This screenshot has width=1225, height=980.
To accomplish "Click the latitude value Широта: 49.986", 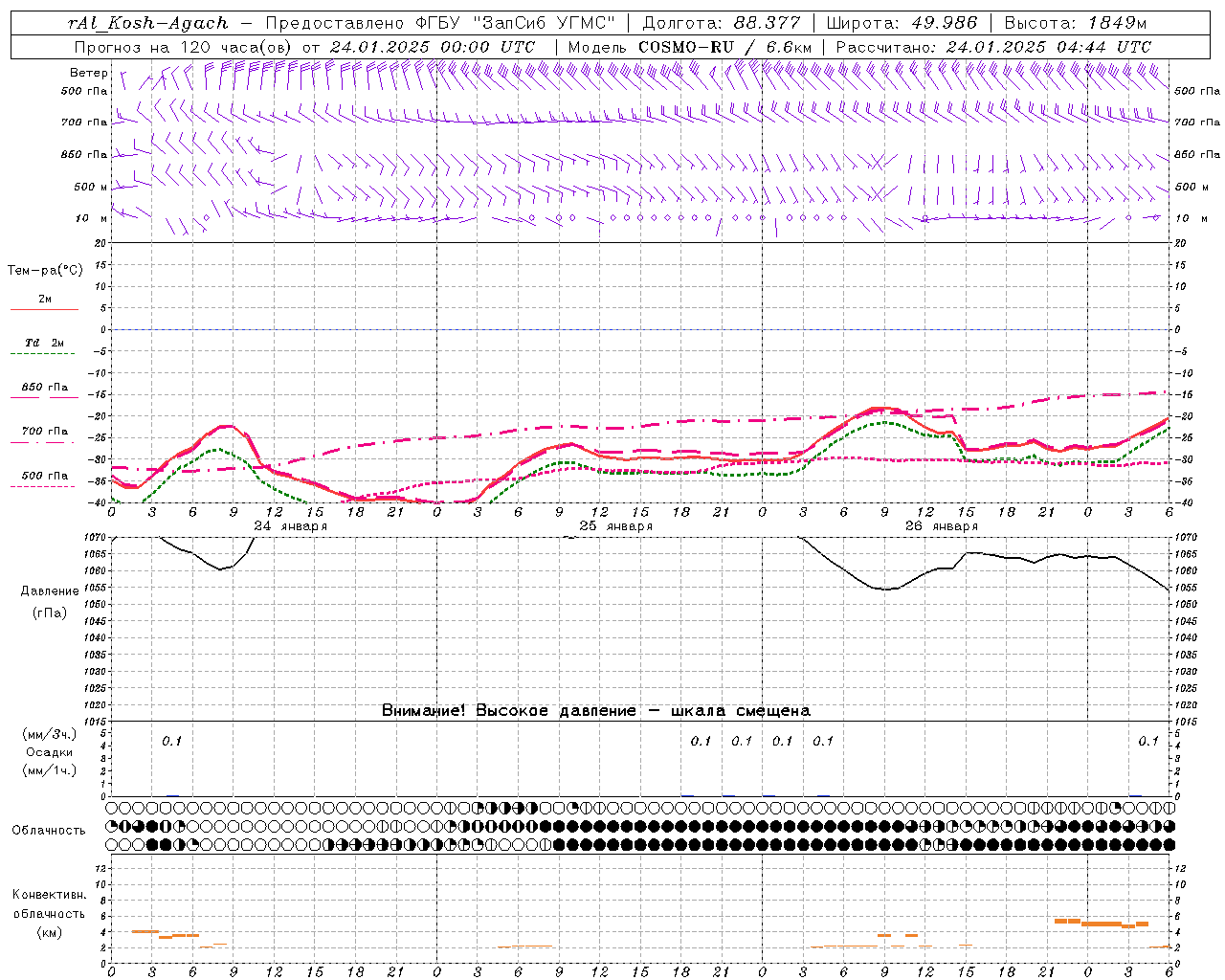I will point(902,23).
